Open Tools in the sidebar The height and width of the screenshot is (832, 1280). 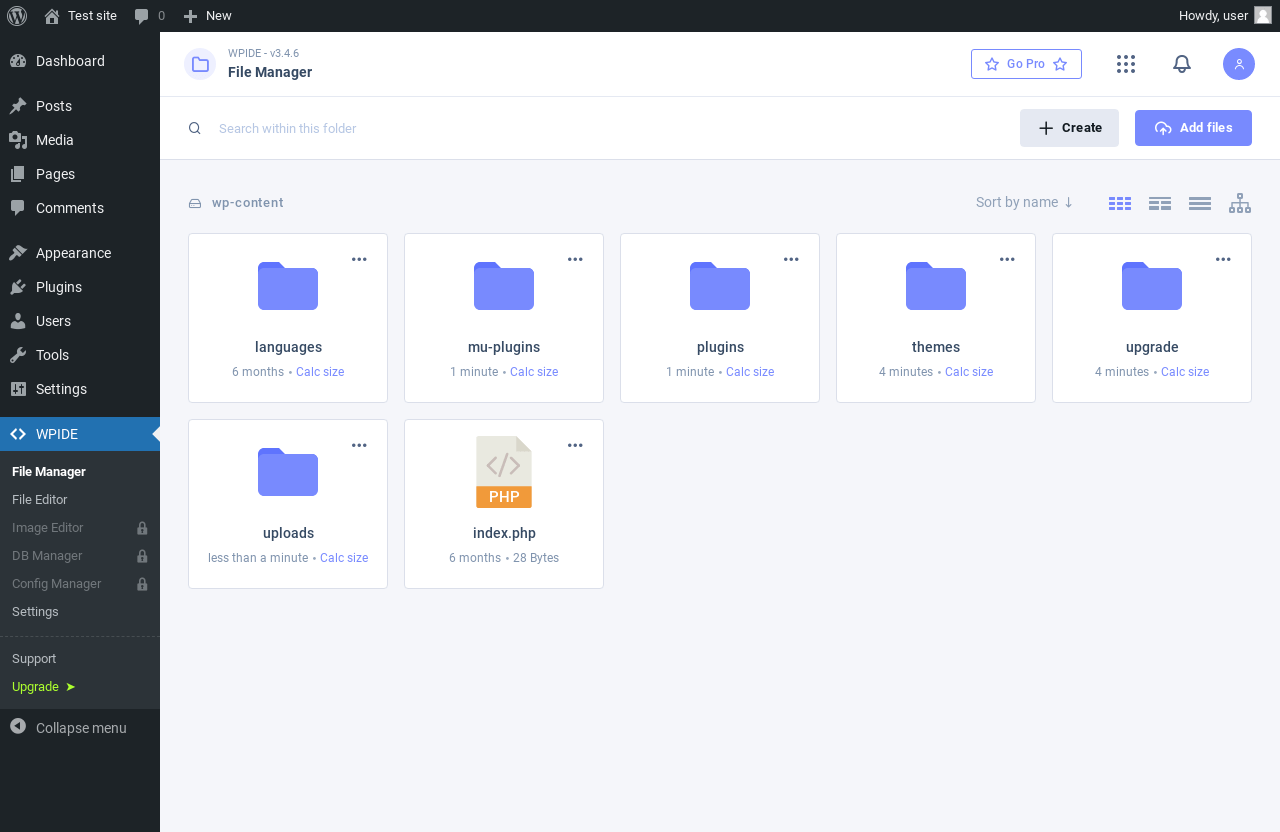(80, 355)
